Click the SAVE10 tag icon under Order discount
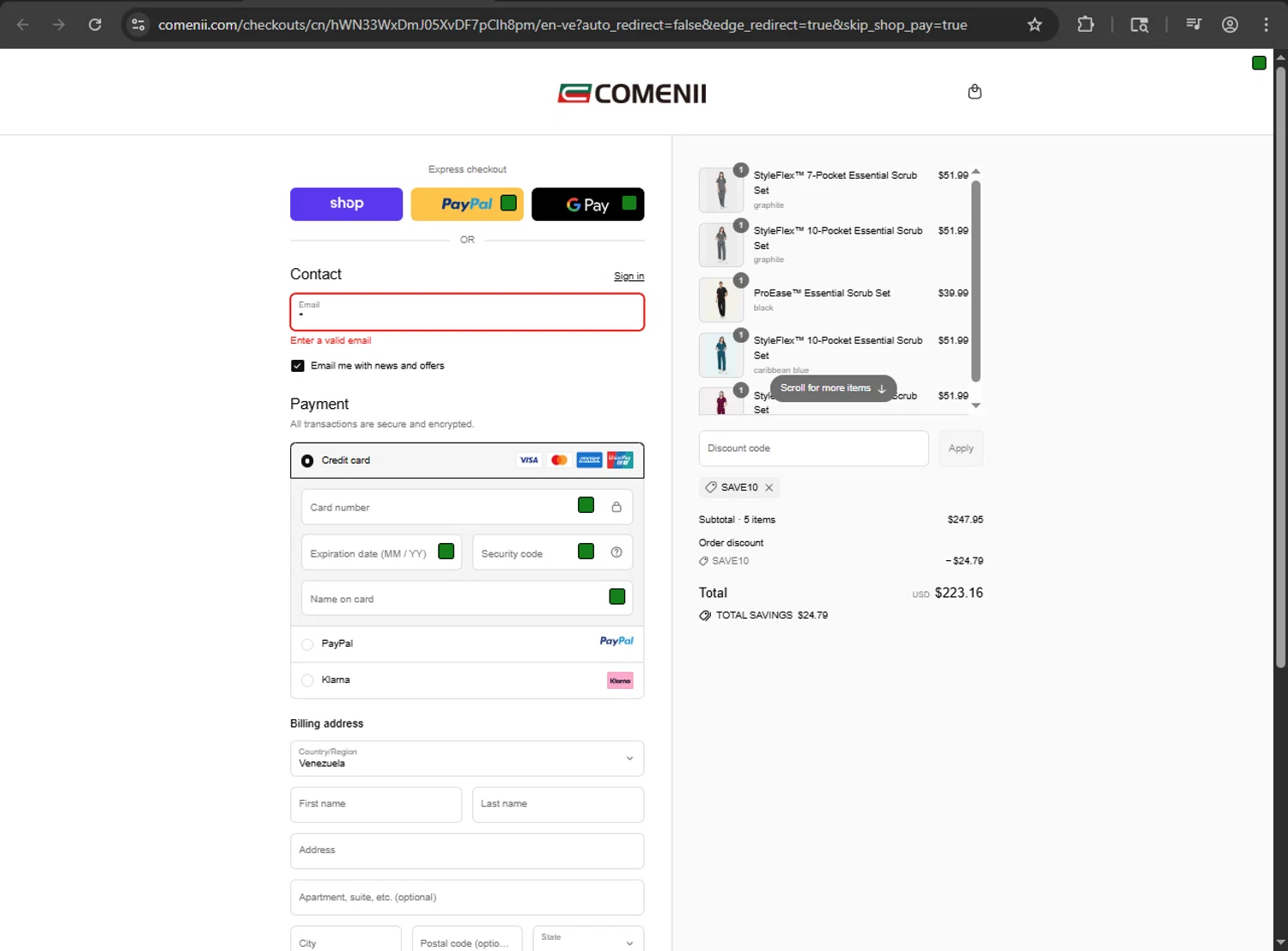This screenshot has height=951, width=1288. click(x=704, y=561)
